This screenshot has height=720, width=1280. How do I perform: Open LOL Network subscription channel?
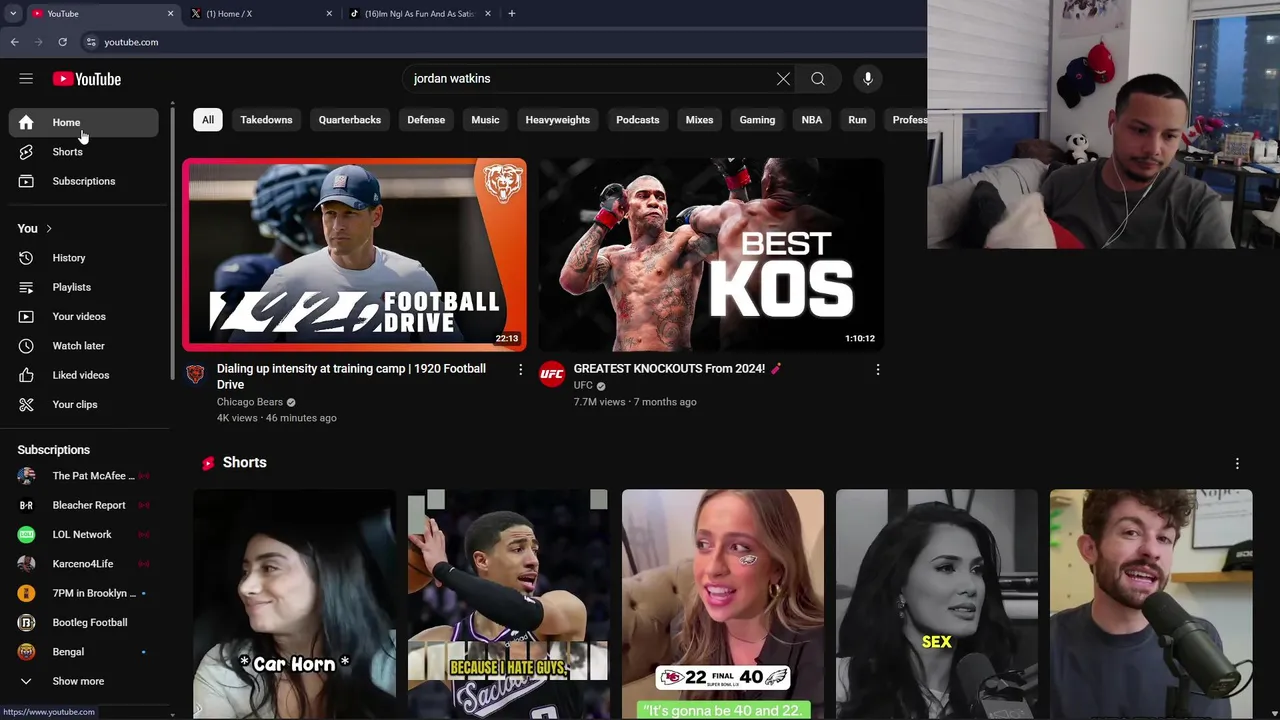click(84, 534)
